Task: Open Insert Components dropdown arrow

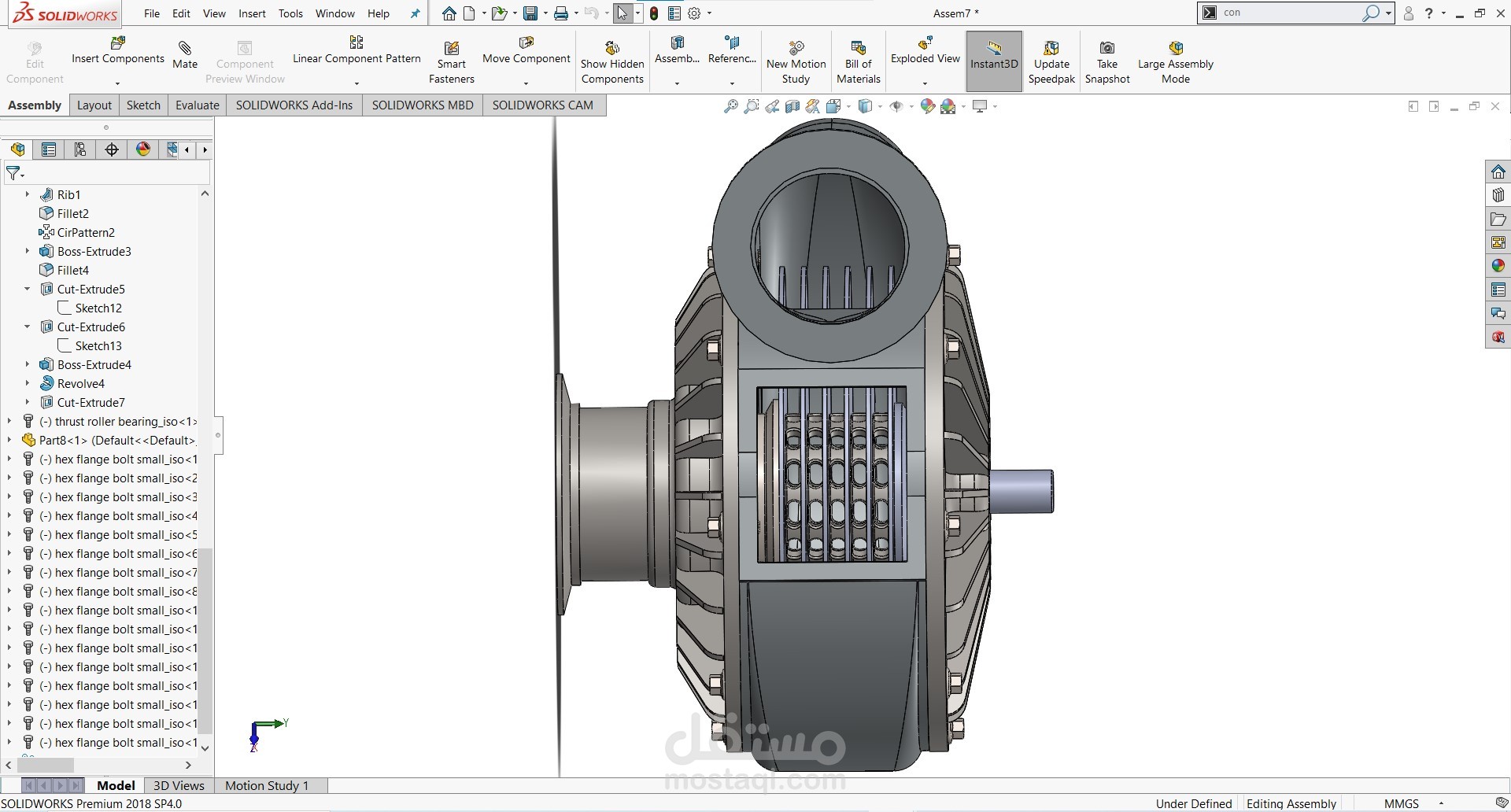Action: [117, 83]
